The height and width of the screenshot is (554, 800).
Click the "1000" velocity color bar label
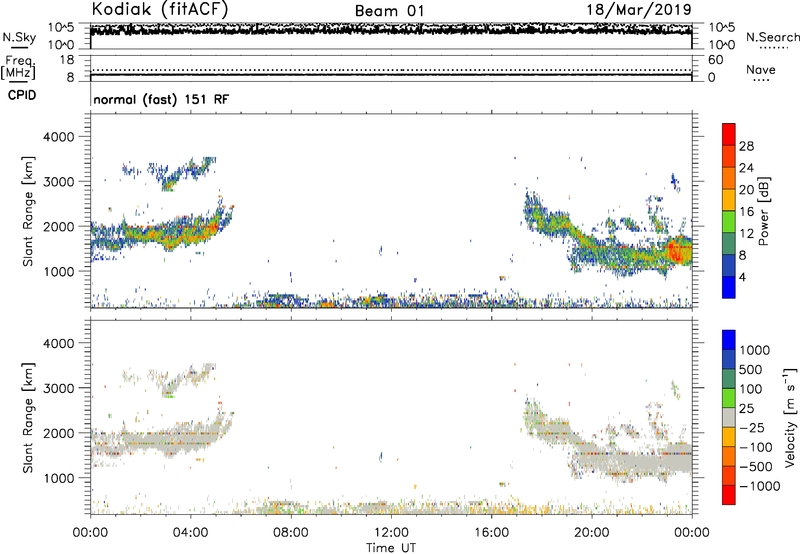pyautogui.click(x=754, y=350)
